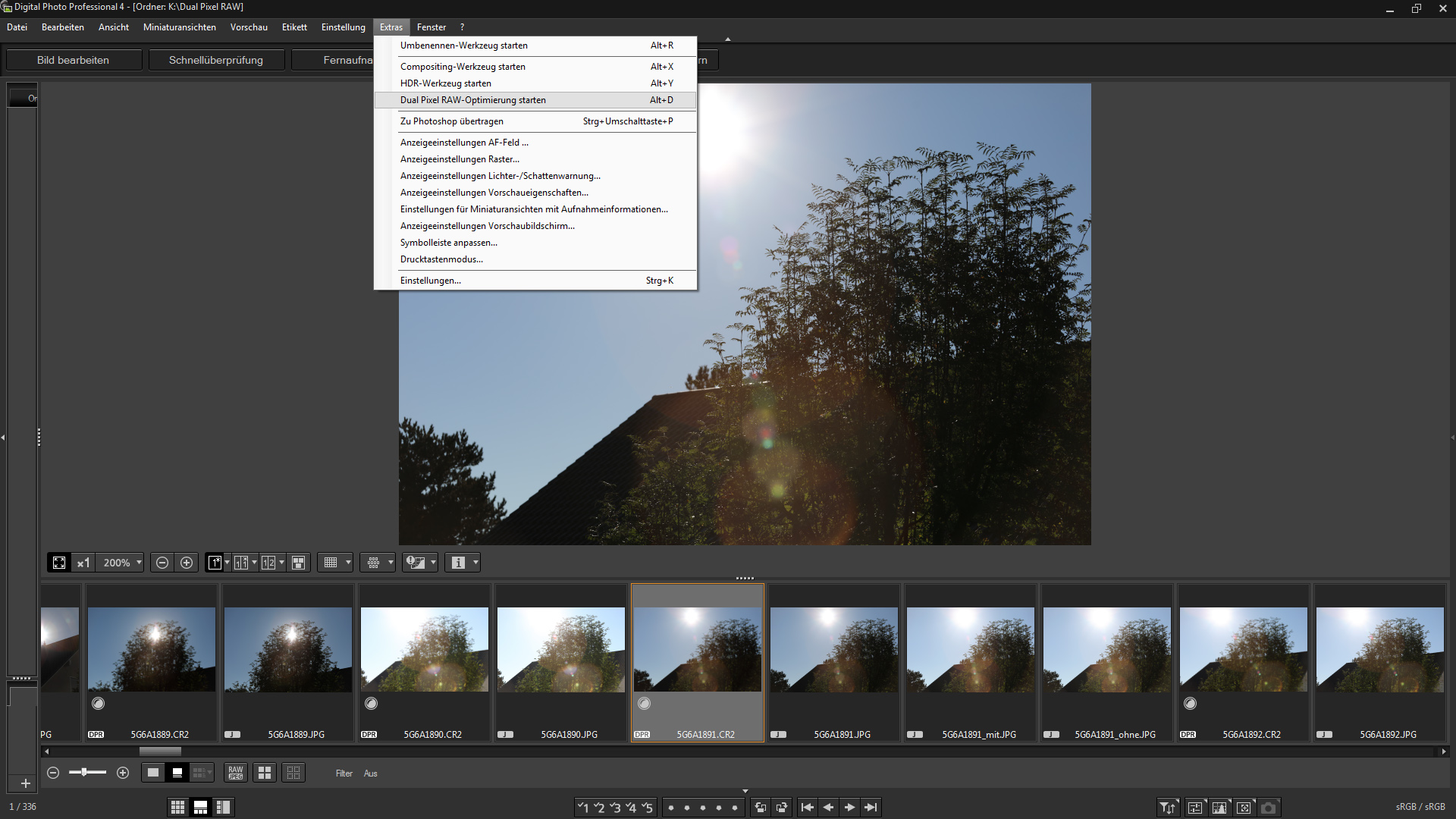Select Zu Photoshop übertragen menu entry
This screenshot has height=819, width=1456.
pyautogui.click(x=535, y=121)
